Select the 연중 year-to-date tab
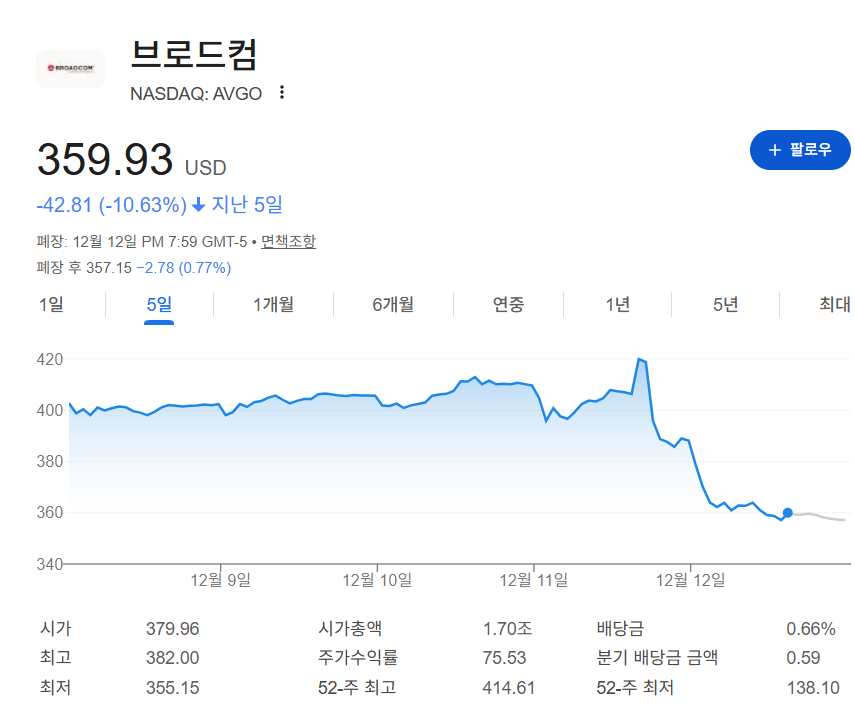 (x=508, y=305)
